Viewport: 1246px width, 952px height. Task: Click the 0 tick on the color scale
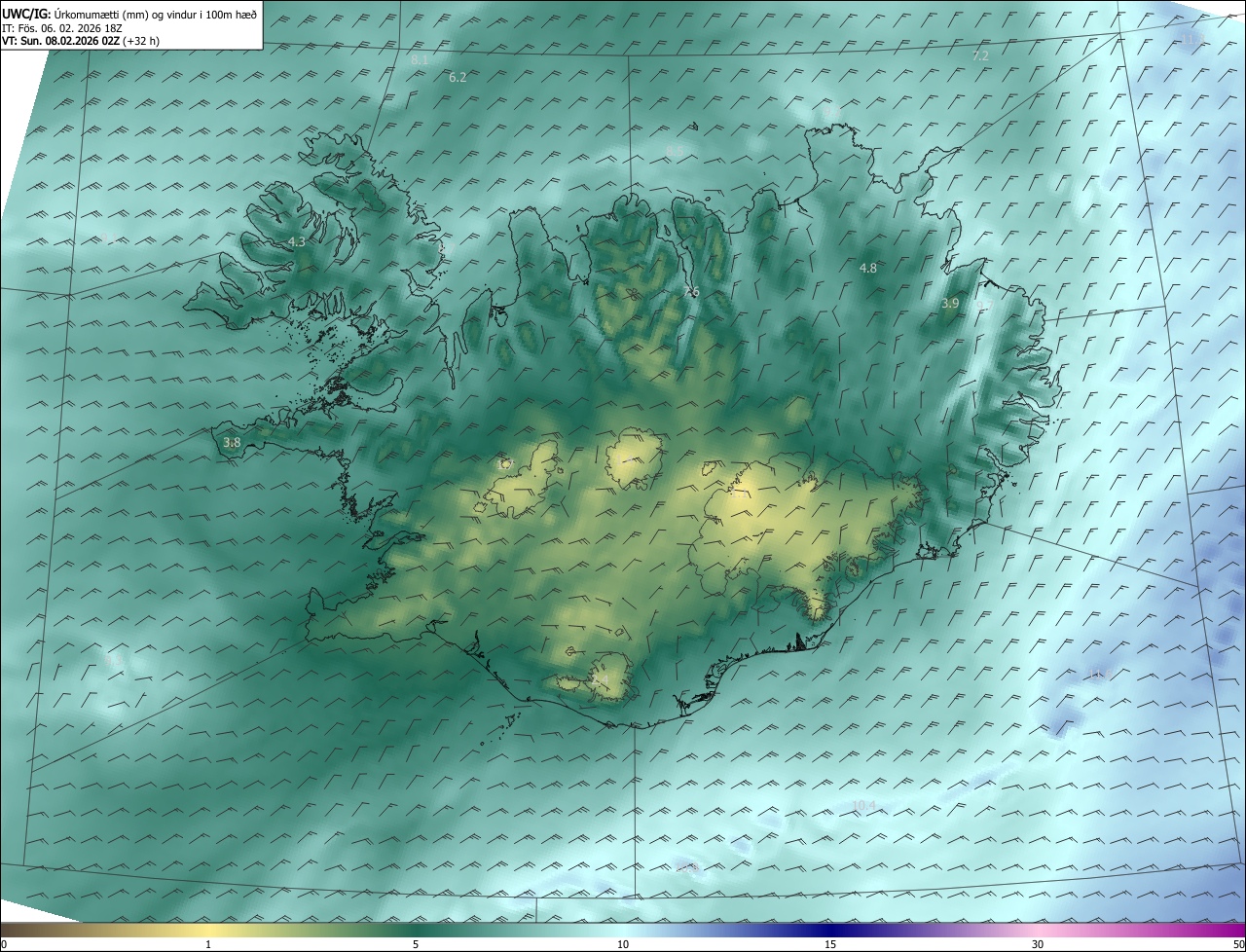point(4,944)
